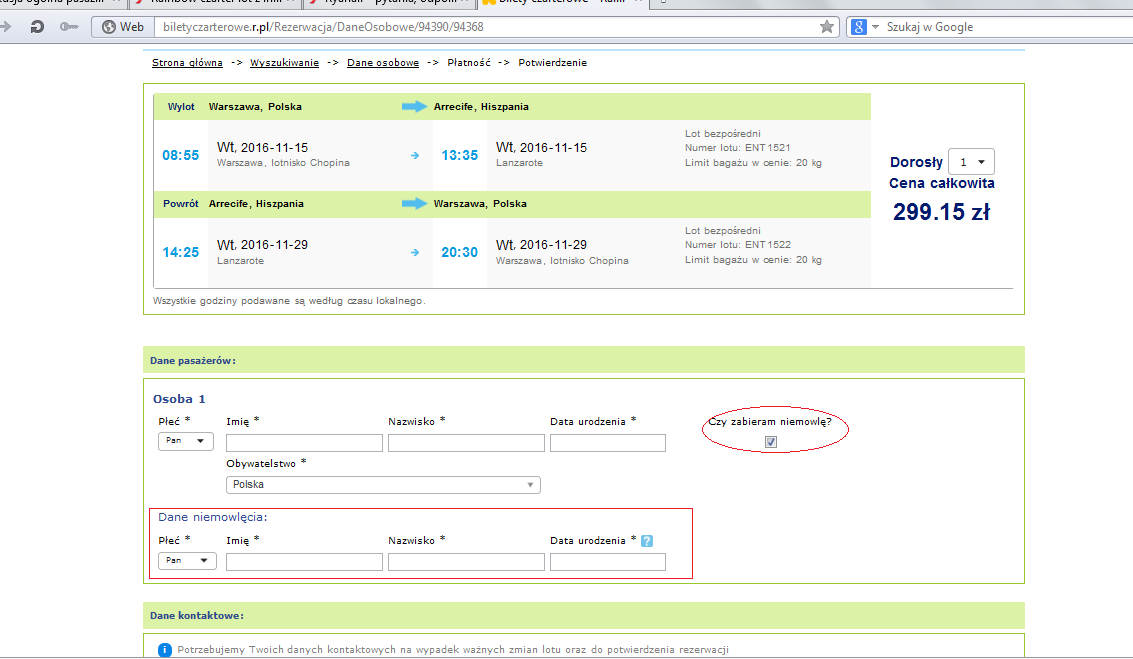Click the forward navigation arrow icon
Screen dimensions: 1133x659
[6, 27]
